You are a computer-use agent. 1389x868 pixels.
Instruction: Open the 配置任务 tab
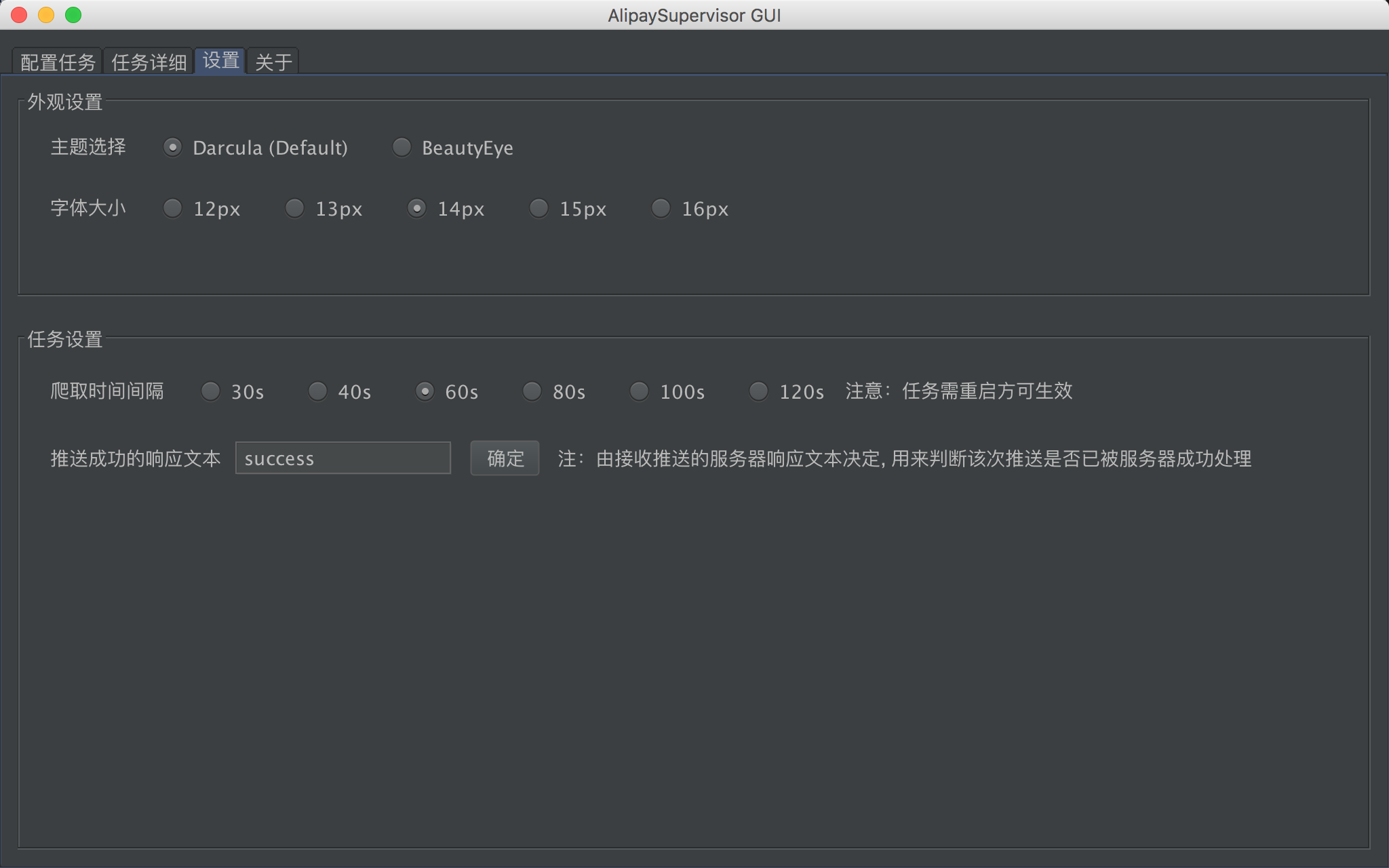pyautogui.click(x=58, y=62)
